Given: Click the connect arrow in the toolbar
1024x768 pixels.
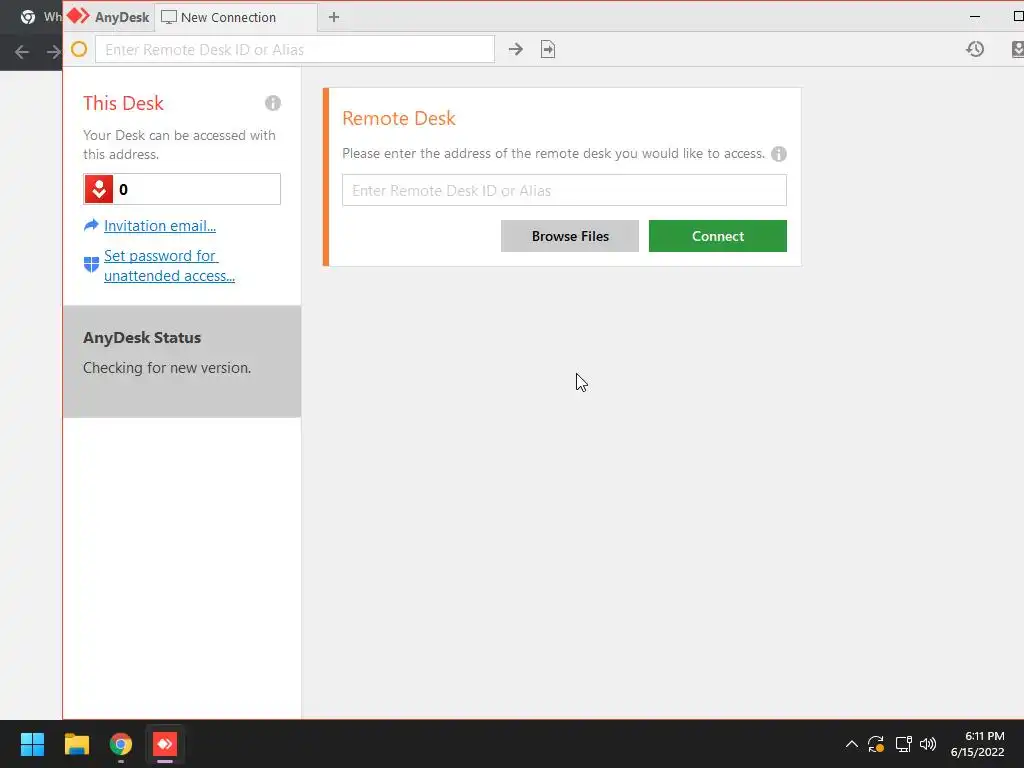Looking at the screenshot, I should coord(516,50).
